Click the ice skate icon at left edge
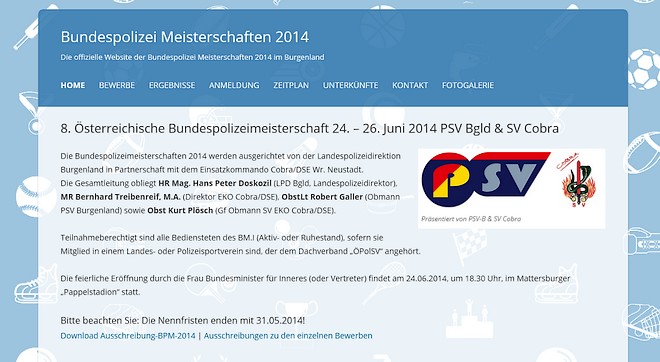The height and width of the screenshot is (362, 660). pos(36,284)
